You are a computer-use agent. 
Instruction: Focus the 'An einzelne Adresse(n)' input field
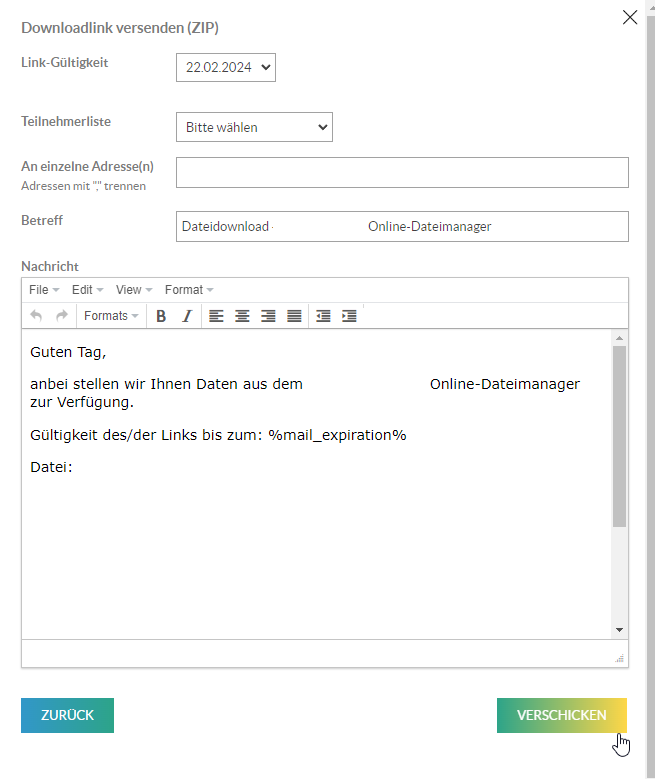[402, 172]
